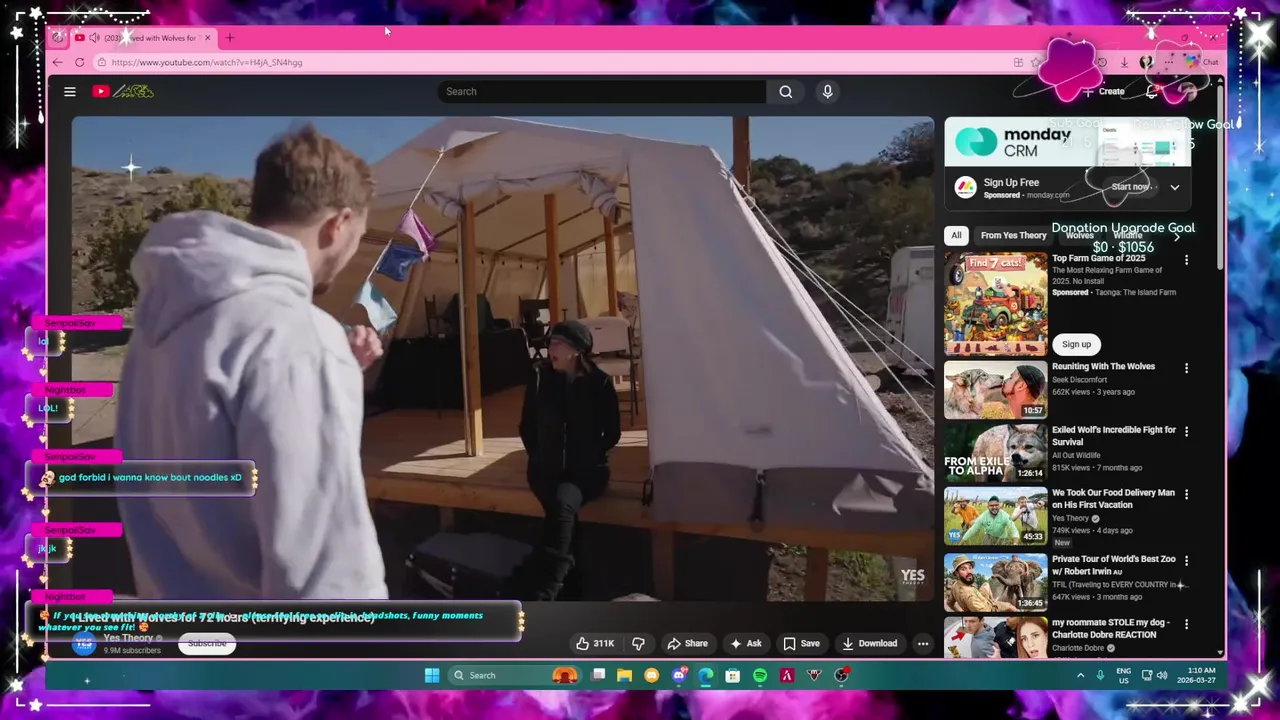Go back with the browser back arrow
This screenshot has height=720, width=1280.
57,62
